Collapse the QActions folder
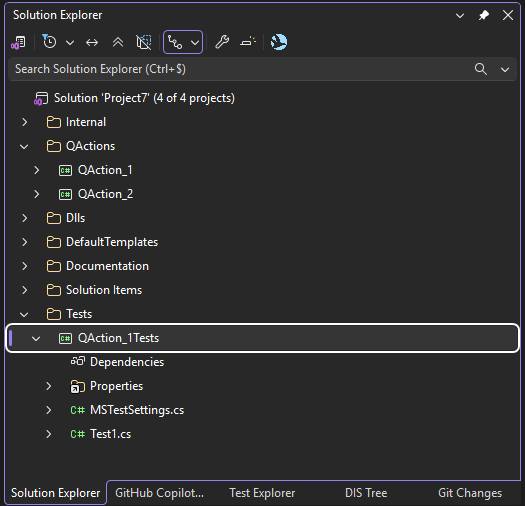 point(24,147)
